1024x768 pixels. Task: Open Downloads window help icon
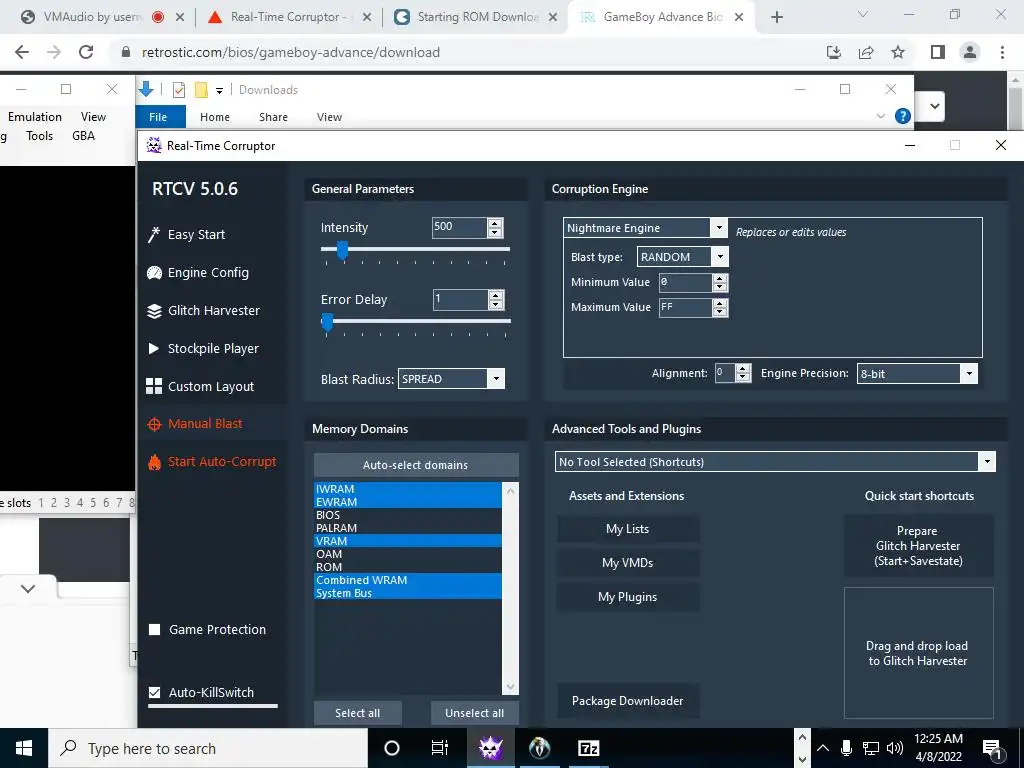tap(903, 116)
